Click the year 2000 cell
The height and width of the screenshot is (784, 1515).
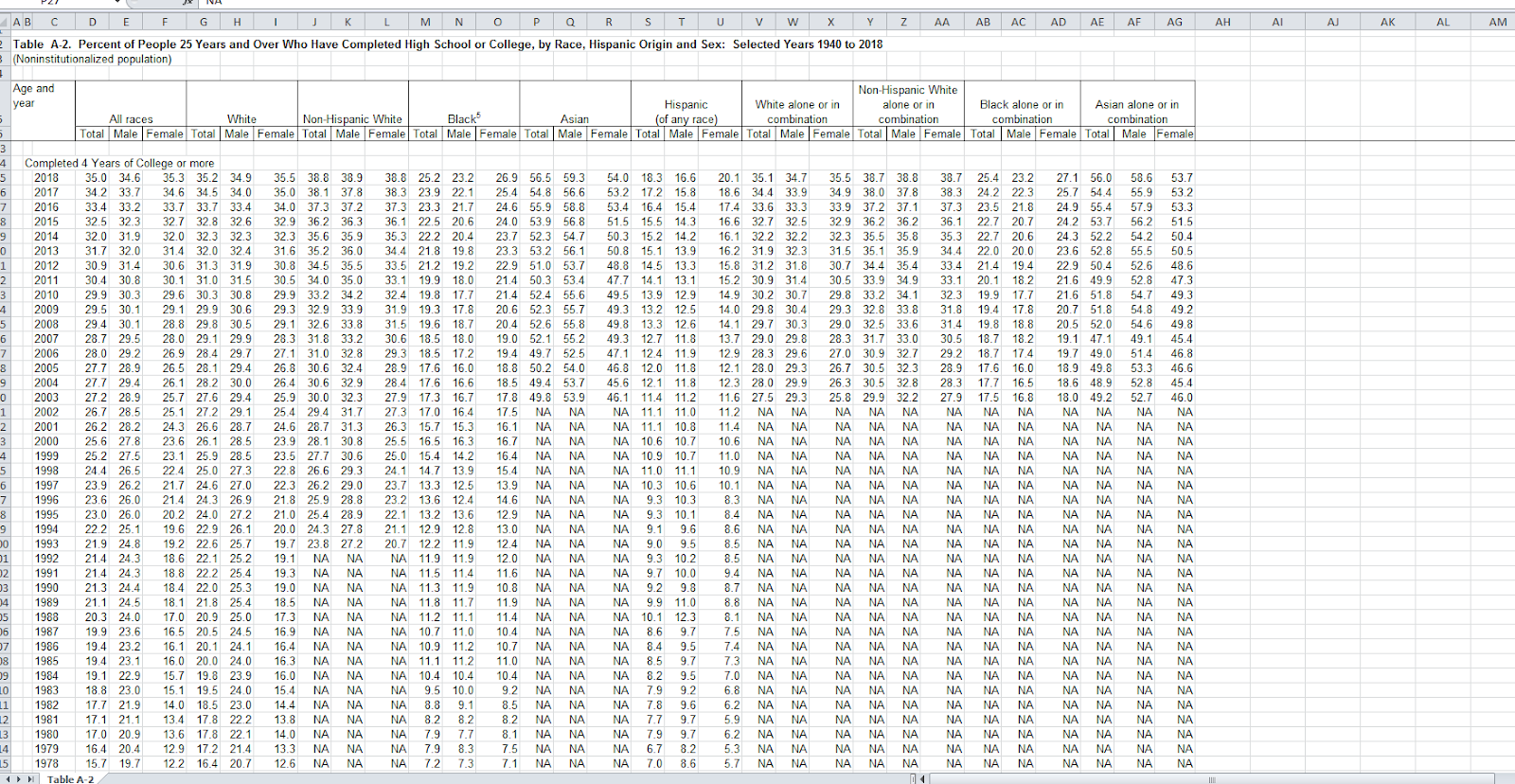coord(46,441)
